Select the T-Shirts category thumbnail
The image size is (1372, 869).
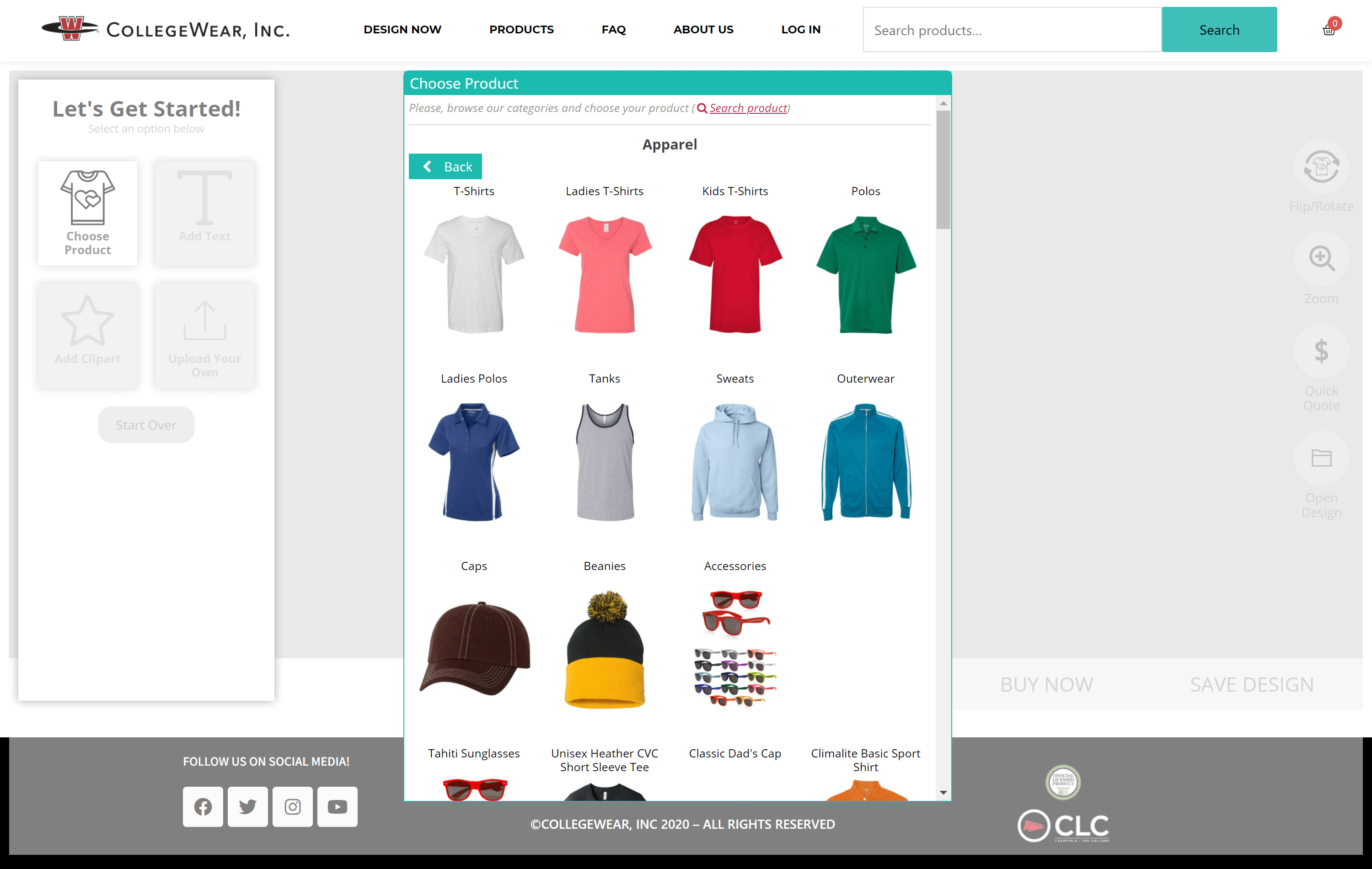tap(474, 274)
